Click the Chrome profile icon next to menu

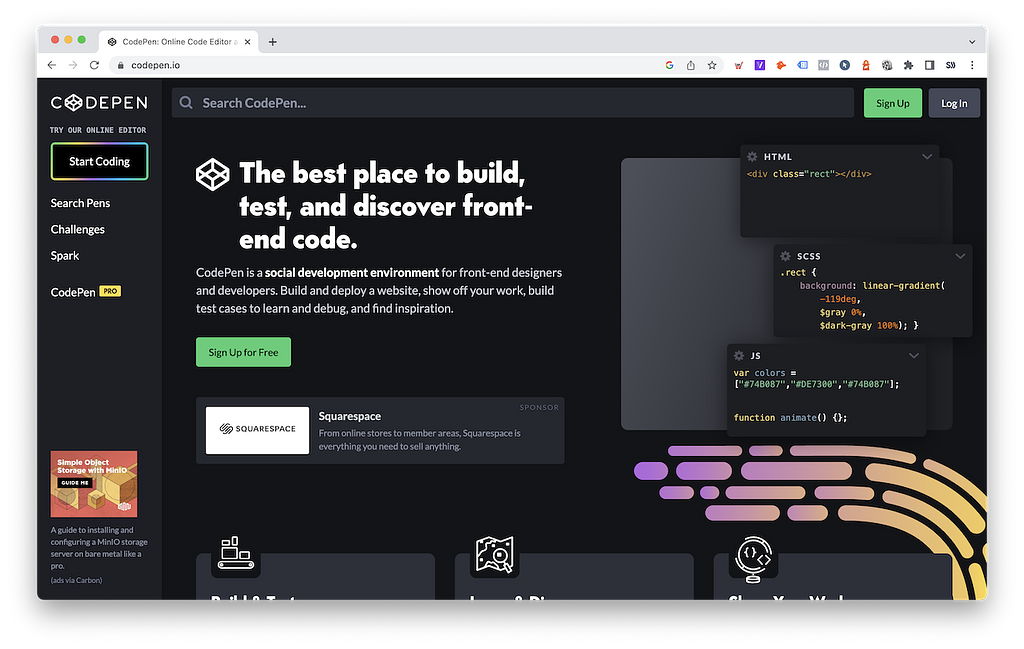click(x=951, y=65)
